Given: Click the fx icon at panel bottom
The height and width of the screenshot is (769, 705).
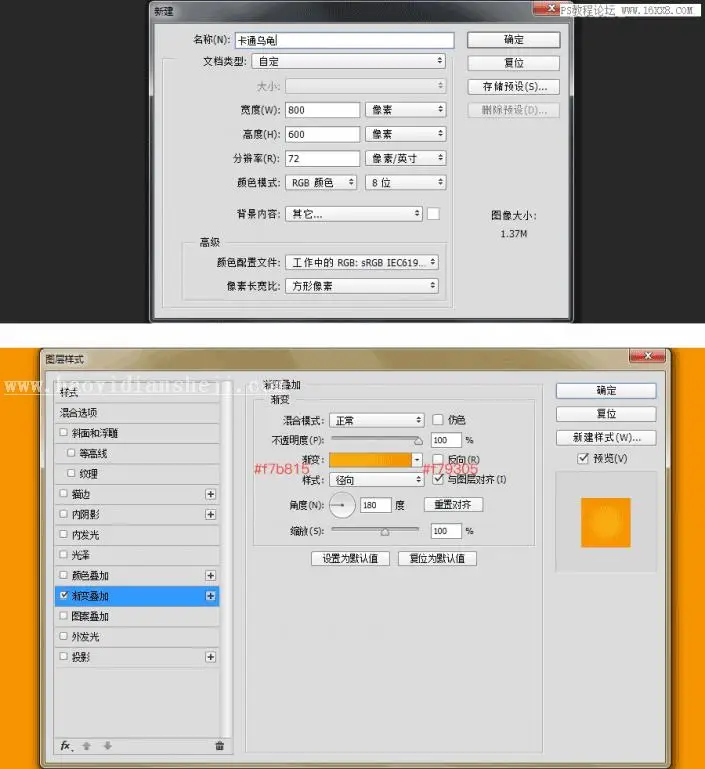Looking at the screenshot, I should click(66, 746).
